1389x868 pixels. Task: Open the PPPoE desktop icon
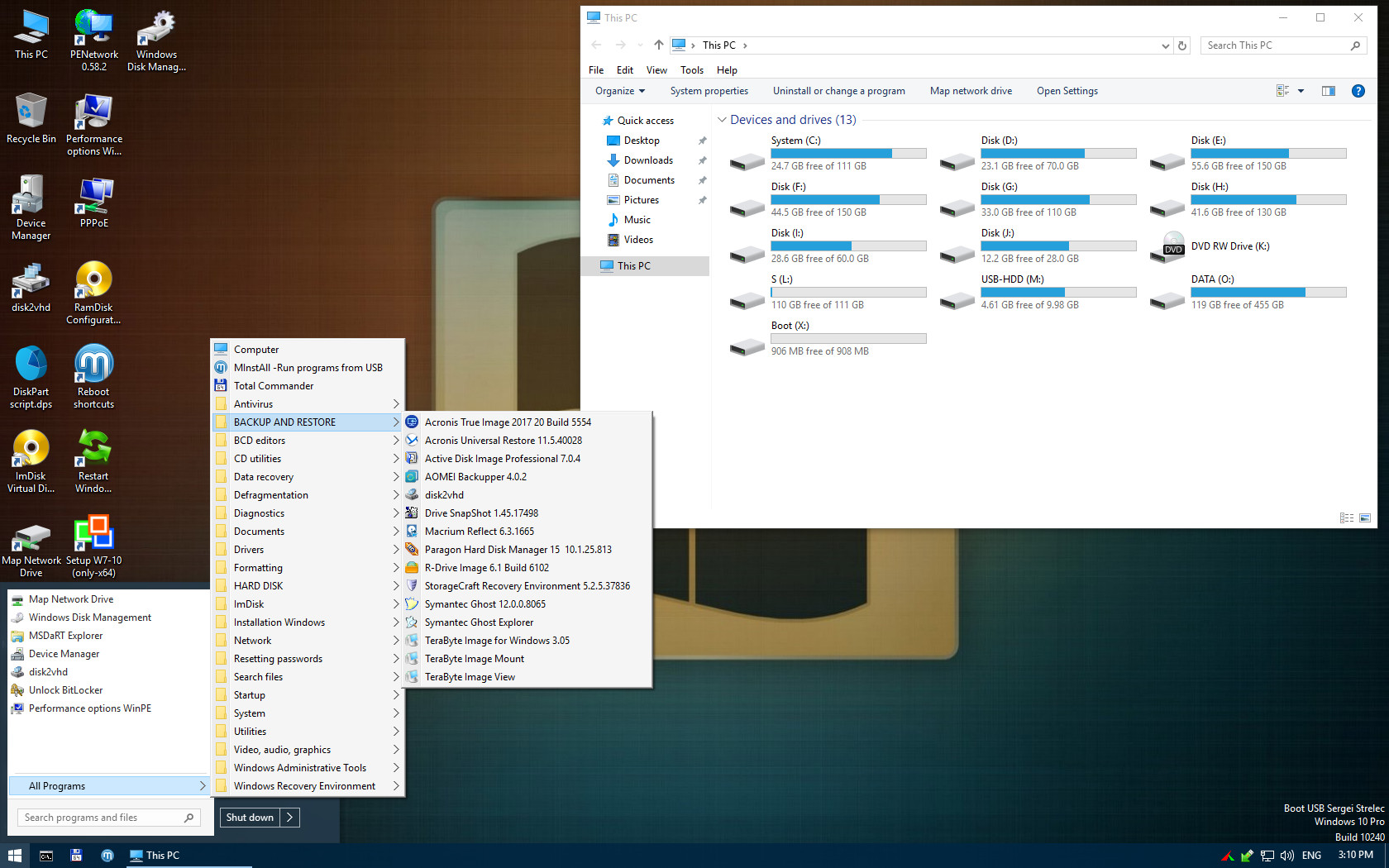pyautogui.click(x=93, y=203)
